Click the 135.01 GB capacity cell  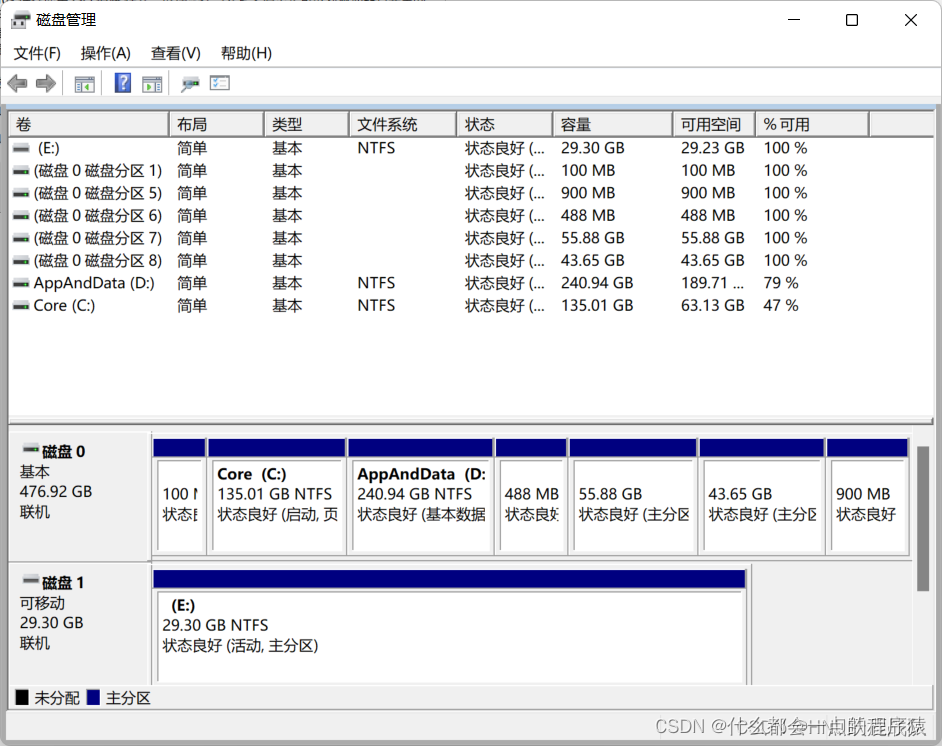(x=597, y=306)
